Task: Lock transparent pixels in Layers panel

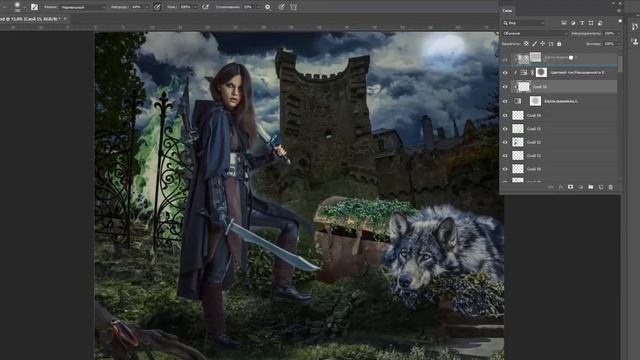Action: (x=526, y=44)
